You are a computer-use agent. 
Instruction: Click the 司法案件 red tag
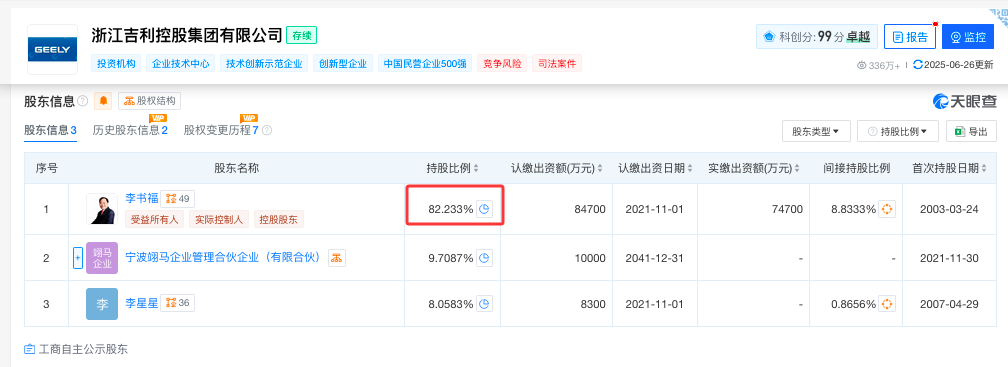tap(557, 64)
